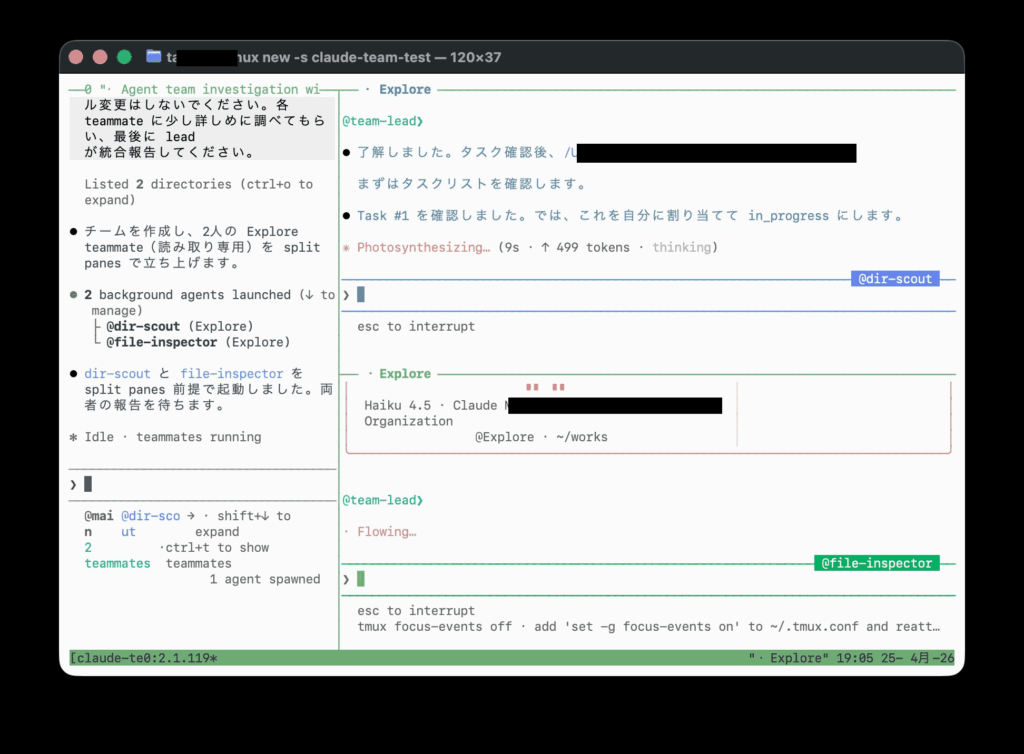Image resolution: width=1024 pixels, height=754 pixels.
Task: Expand the 'Listed 2 directories' output
Action: pos(198,185)
